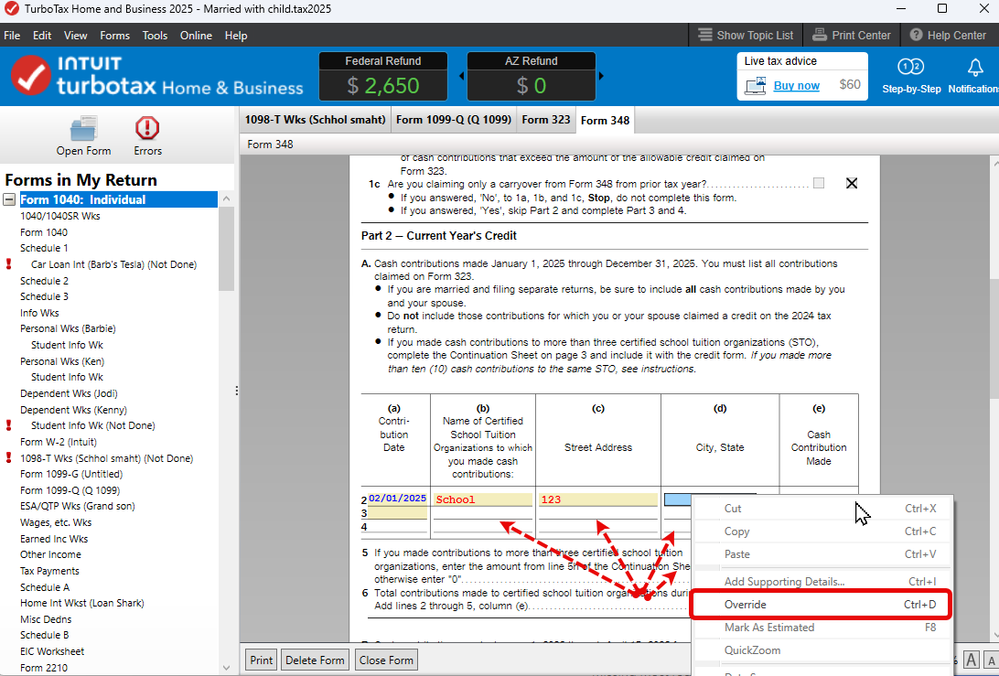The width and height of the screenshot is (999, 676).
Task: Open the Help Center
Action: [x=948, y=35]
